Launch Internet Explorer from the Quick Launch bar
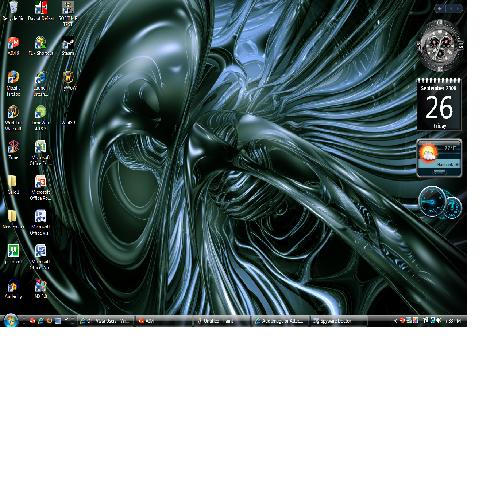500x500 pixels. click(41, 321)
